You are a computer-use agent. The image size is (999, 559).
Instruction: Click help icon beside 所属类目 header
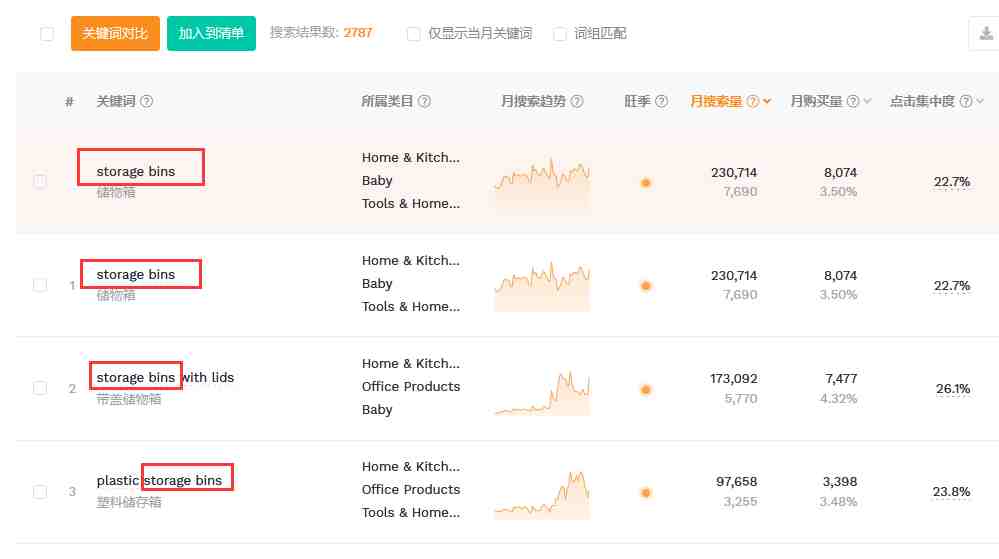(x=424, y=101)
